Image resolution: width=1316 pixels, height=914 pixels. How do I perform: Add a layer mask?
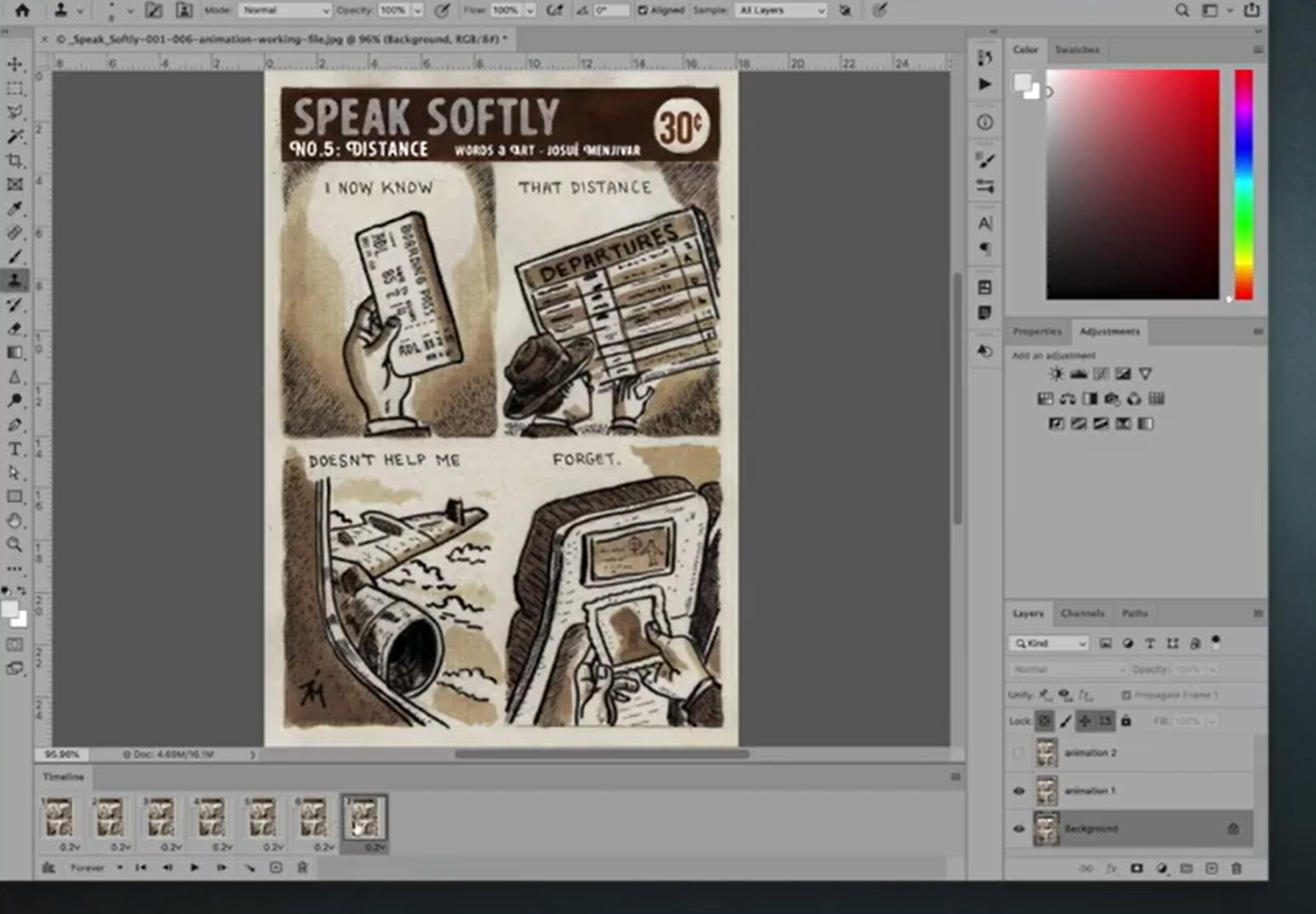tap(1136, 868)
